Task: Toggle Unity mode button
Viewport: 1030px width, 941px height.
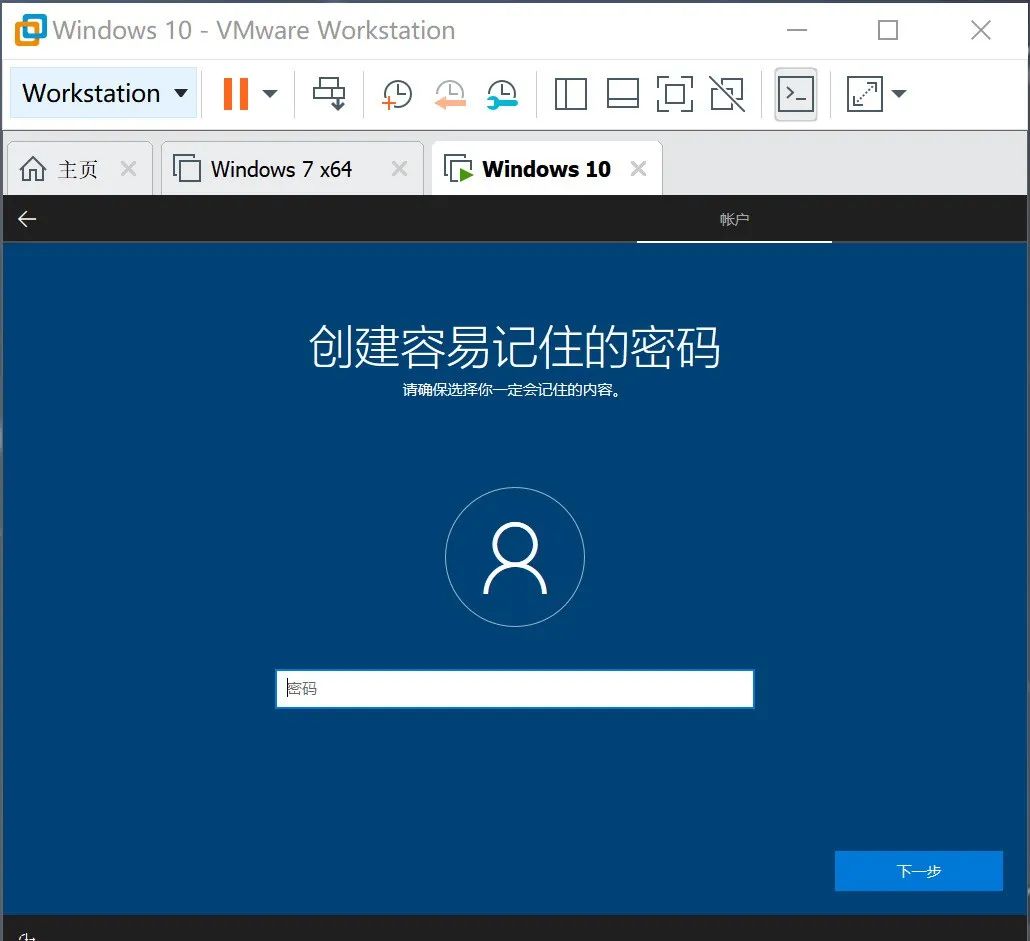Action: (727, 93)
